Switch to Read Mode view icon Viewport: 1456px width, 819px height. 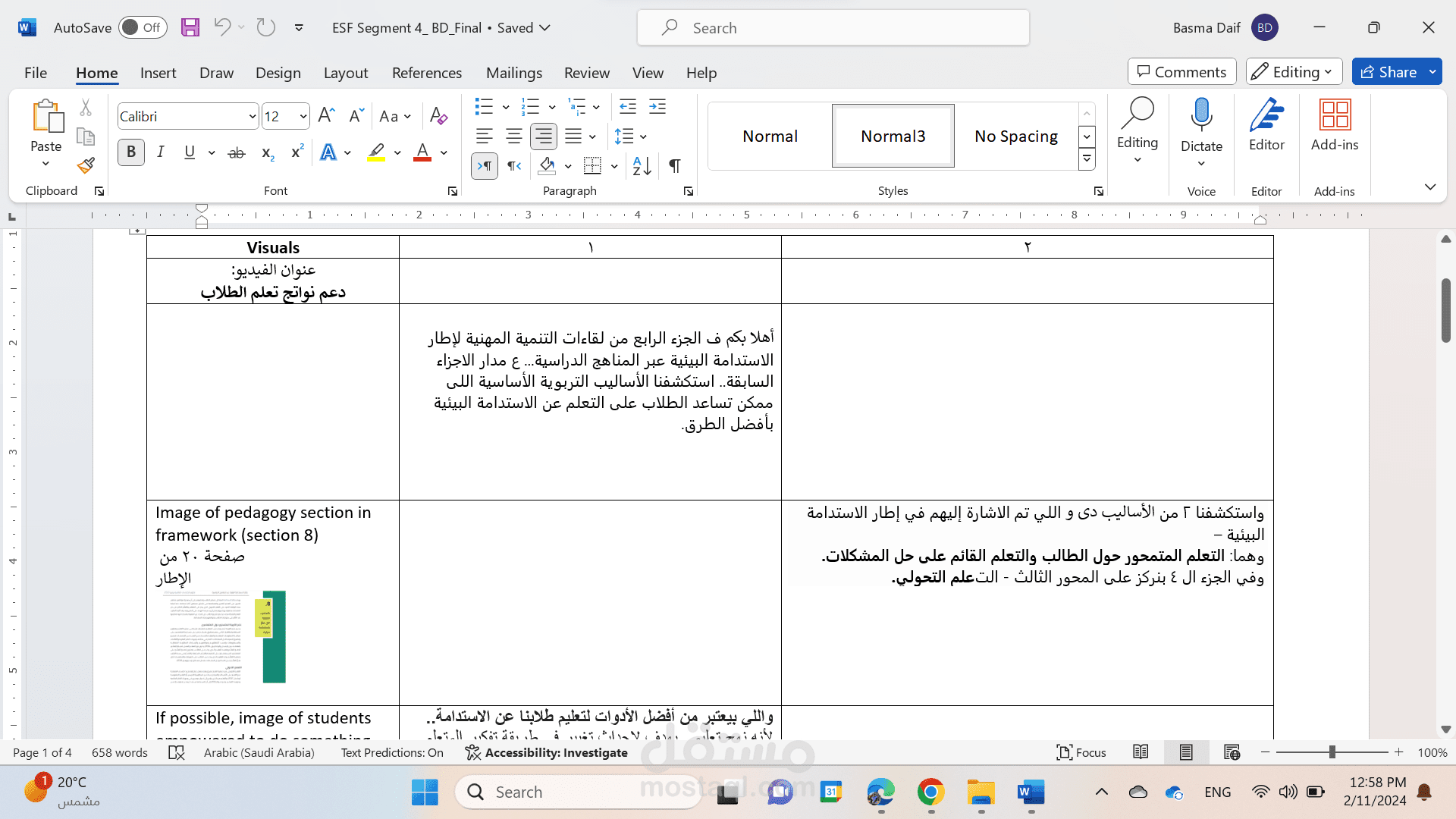[1141, 752]
